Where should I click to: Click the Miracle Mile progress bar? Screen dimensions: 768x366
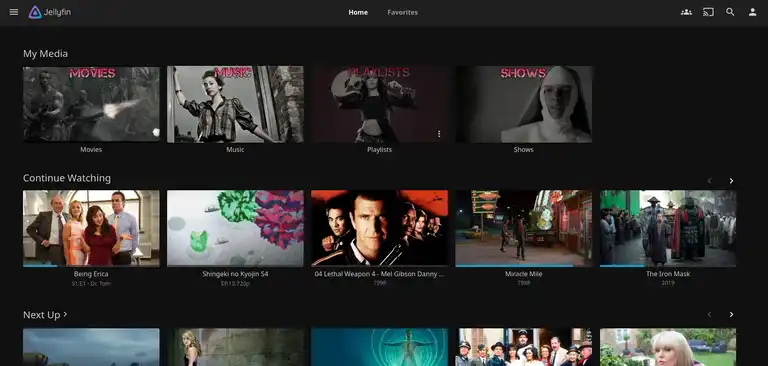pos(524,266)
